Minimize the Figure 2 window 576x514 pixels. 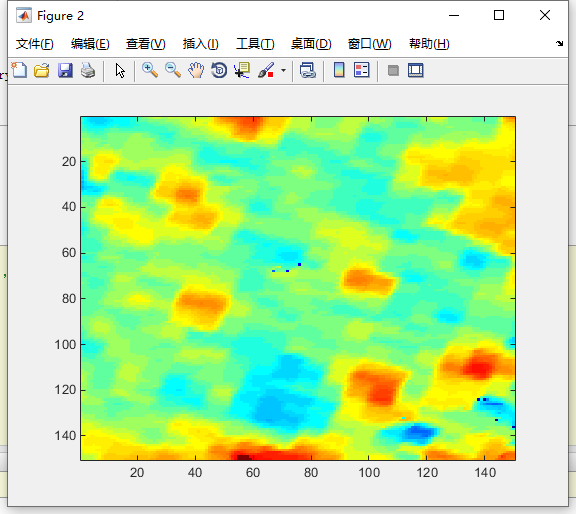tap(454, 15)
